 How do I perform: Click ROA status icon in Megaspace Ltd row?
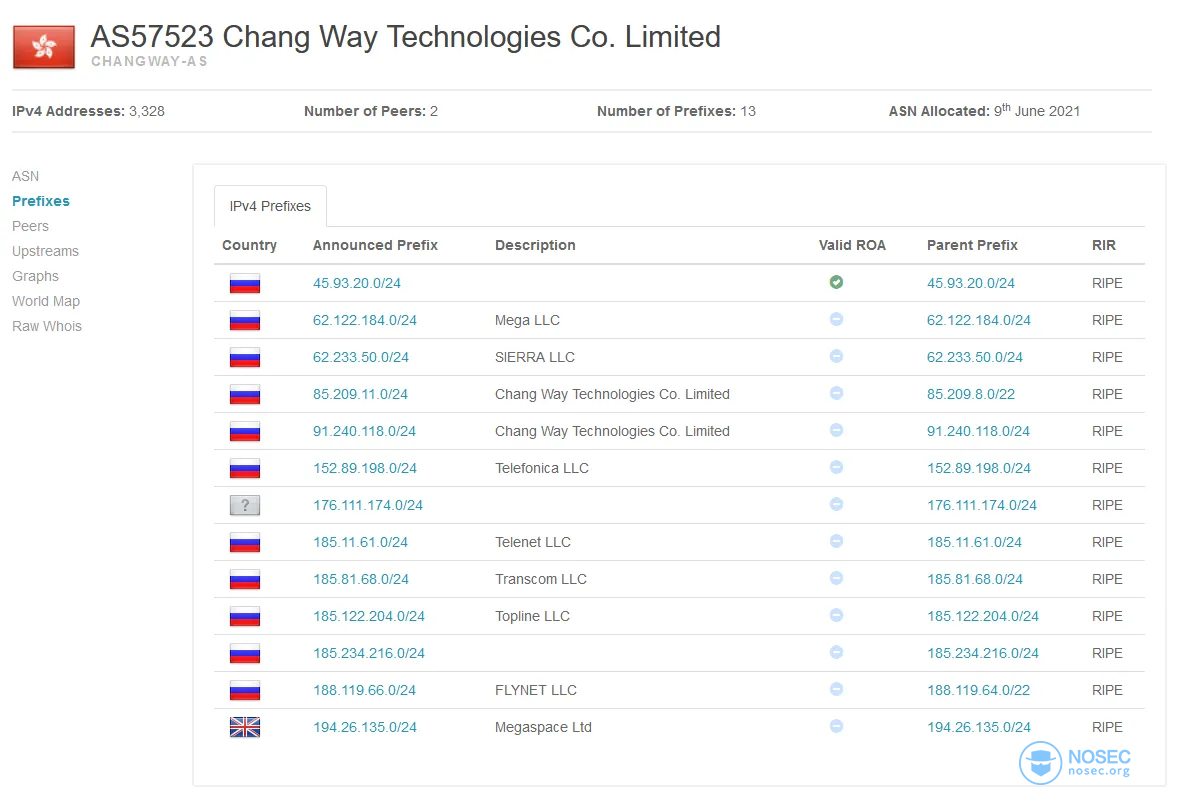tap(836, 726)
